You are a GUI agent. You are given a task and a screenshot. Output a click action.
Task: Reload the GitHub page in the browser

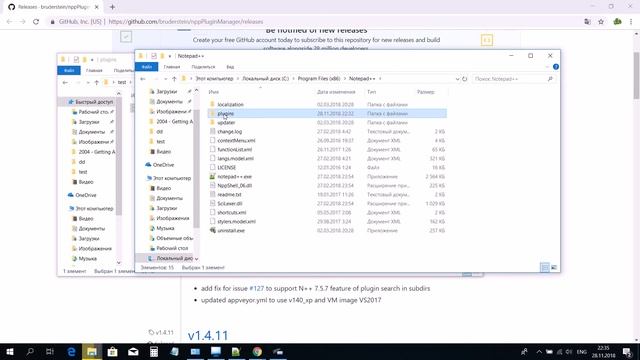point(36,22)
